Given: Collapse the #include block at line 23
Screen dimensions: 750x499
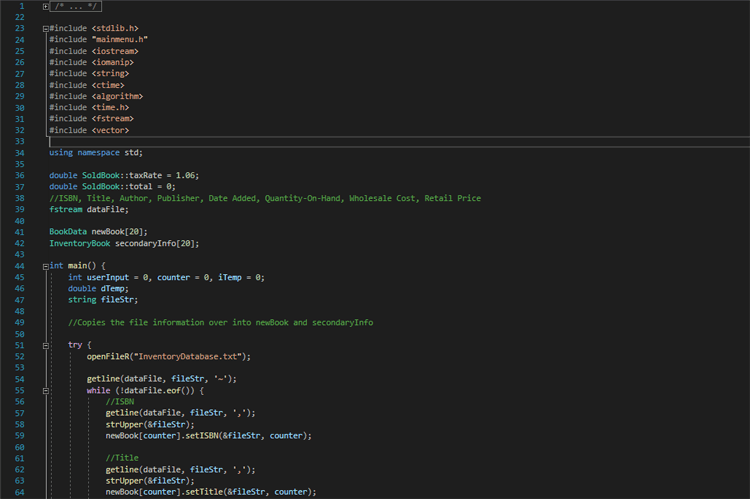Looking at the screenshot, I should [46, 28].
